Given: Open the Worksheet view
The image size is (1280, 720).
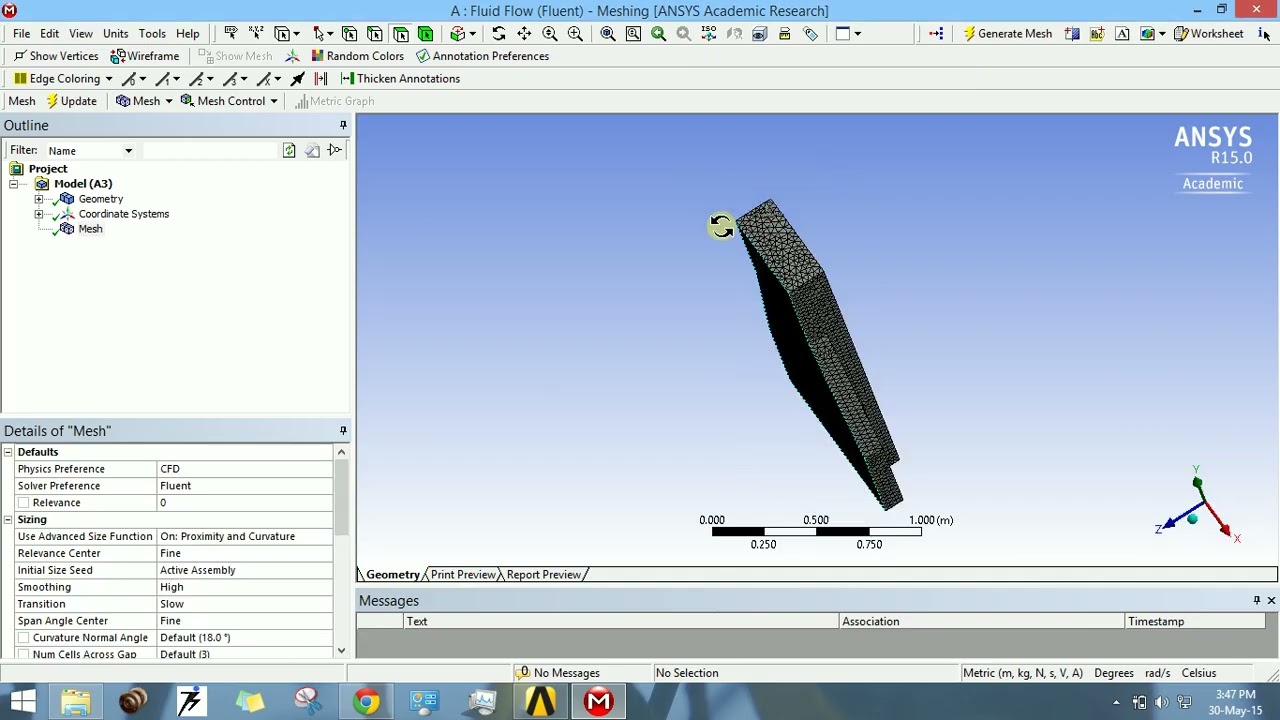Looking at the screenshot, I should 1209,33.
